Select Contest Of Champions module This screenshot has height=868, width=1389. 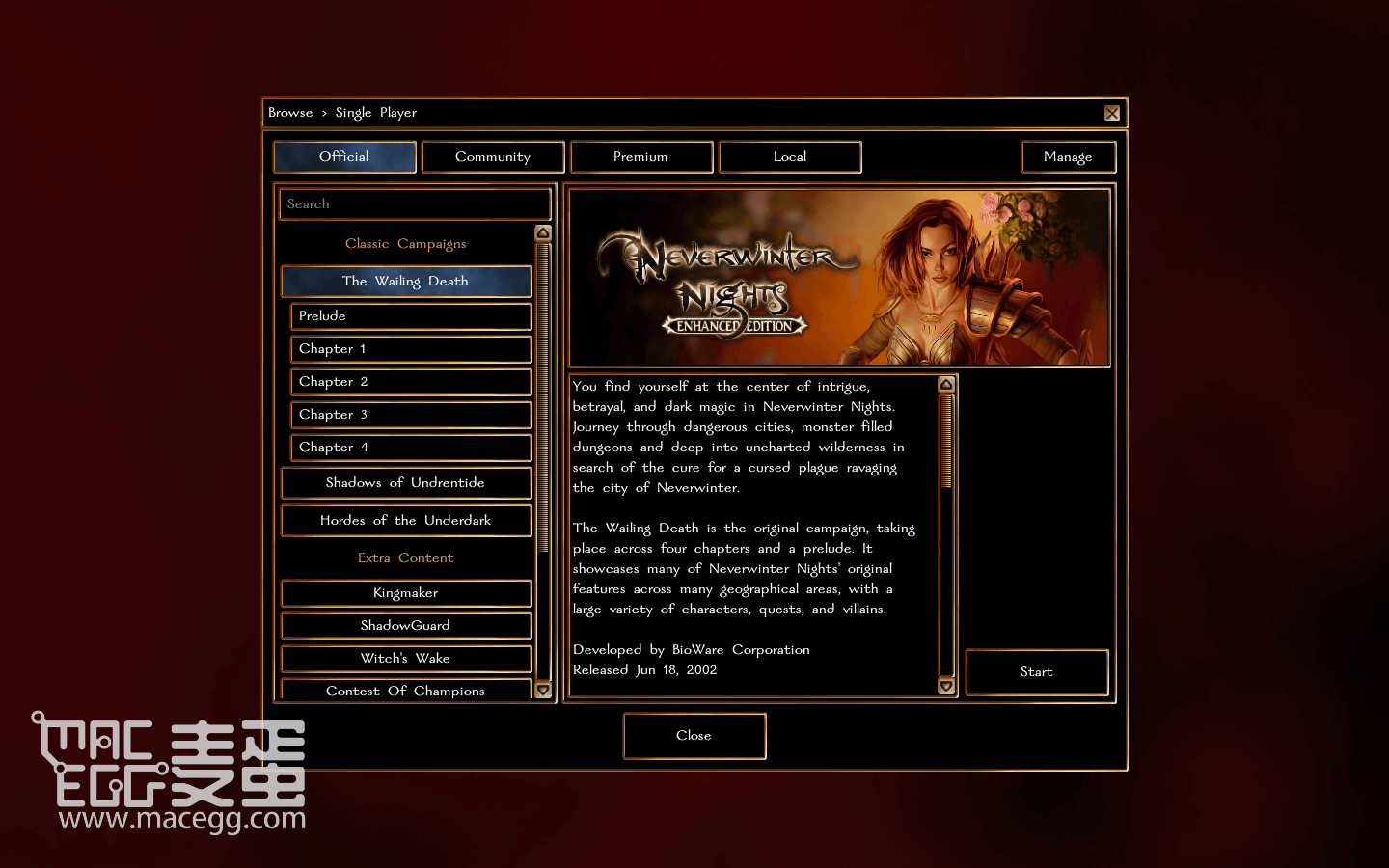click(406, 689)
